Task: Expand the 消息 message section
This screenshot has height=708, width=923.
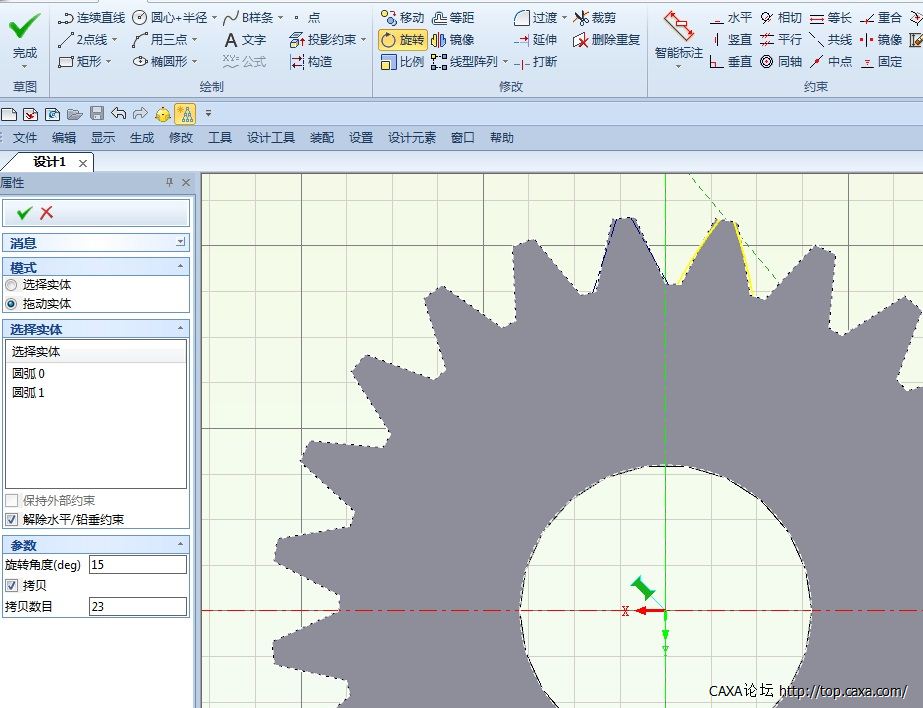Action: (180, 243)
